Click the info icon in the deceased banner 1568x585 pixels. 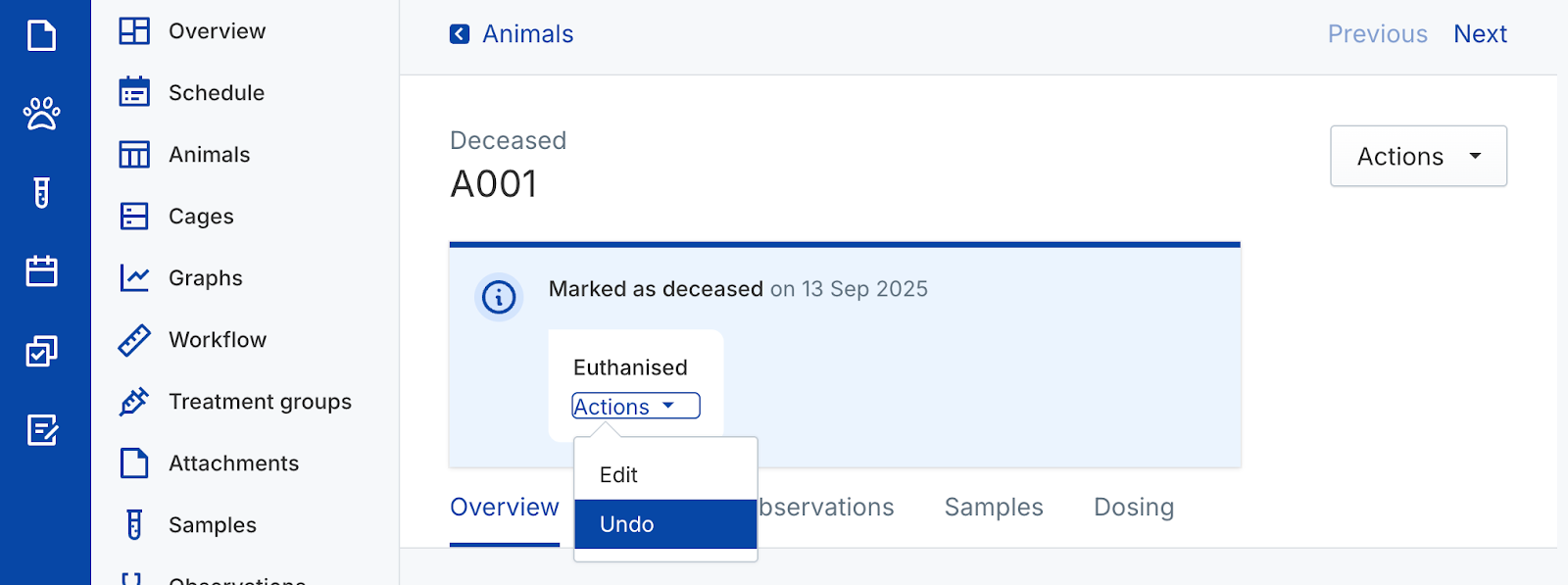point(499,296)
